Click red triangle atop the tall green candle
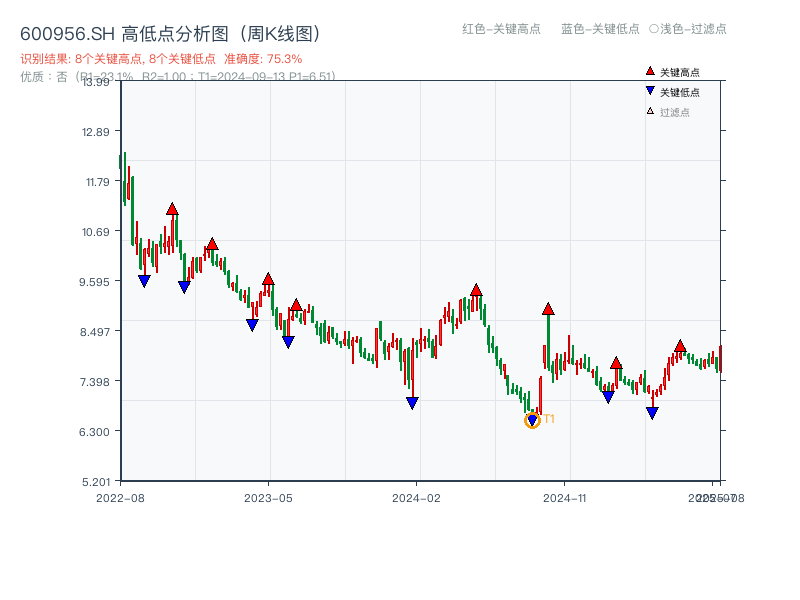This screenshot has width=800, height=600. pos(548,309)
